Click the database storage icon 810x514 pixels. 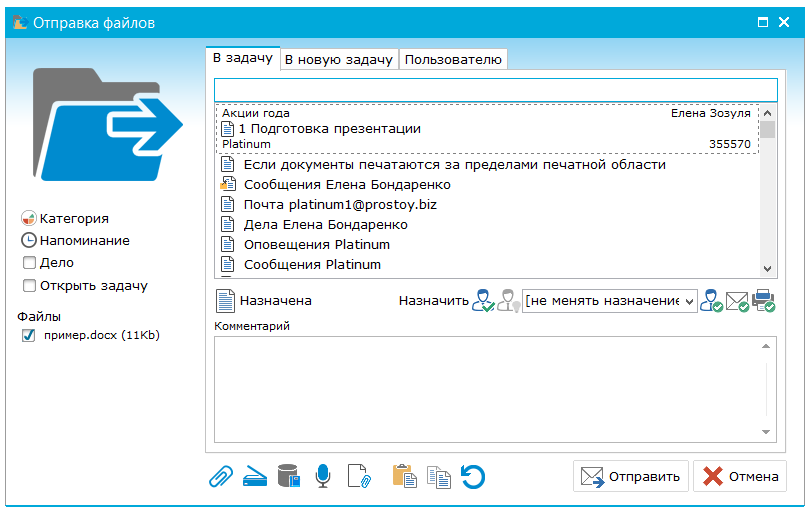(x=288, y=476)
